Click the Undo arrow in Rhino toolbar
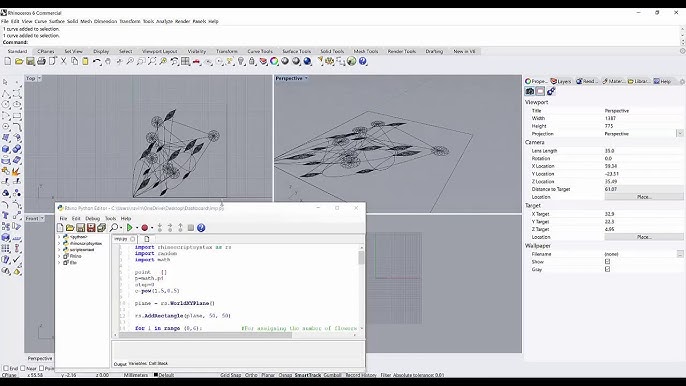The image size is (686, 386). pos(97,61)
